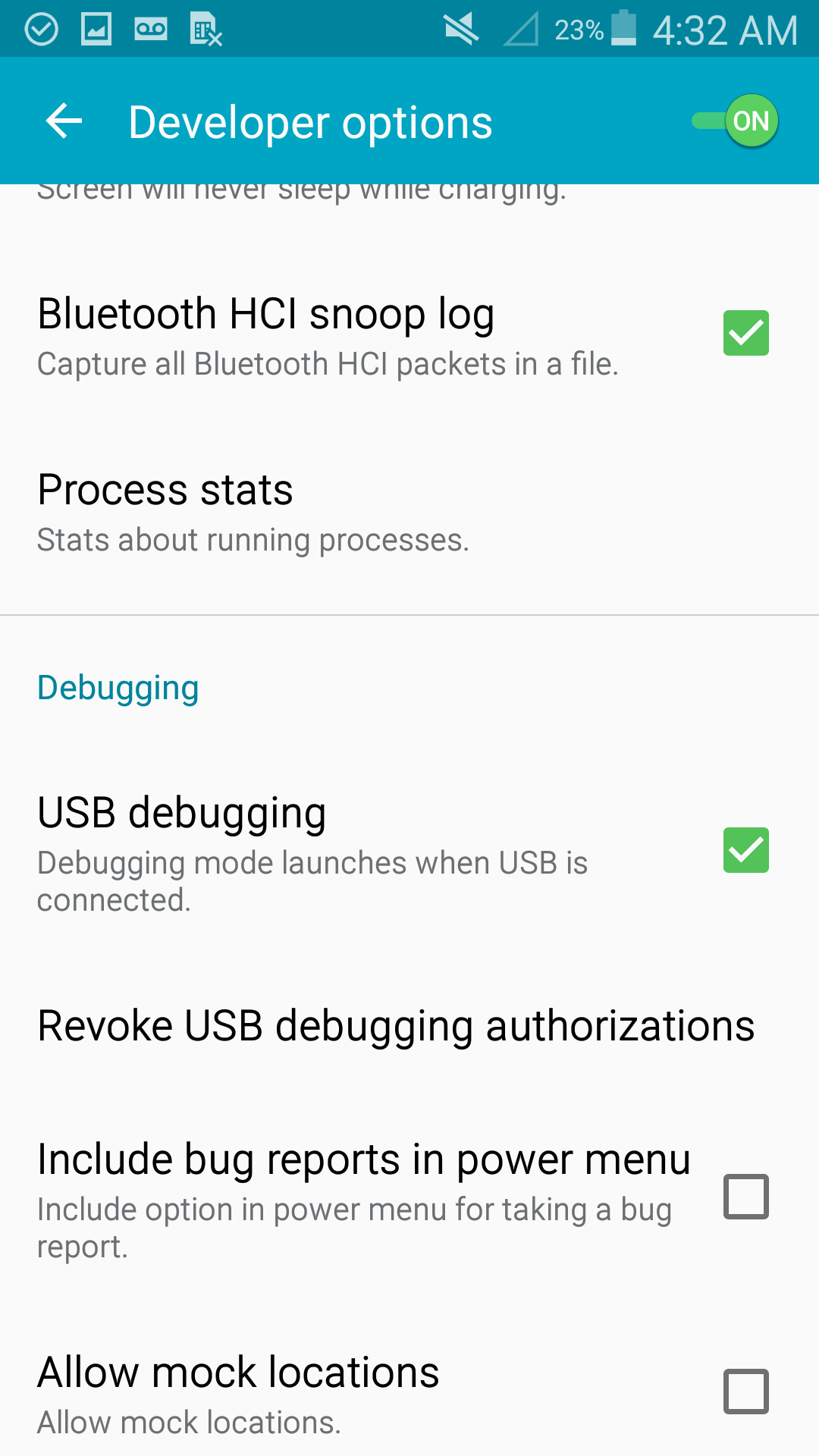Image resolution: width=819 pixels, height=1456 pixels.
Task: Tap the muted sound status icon
Action: [461, 30]
